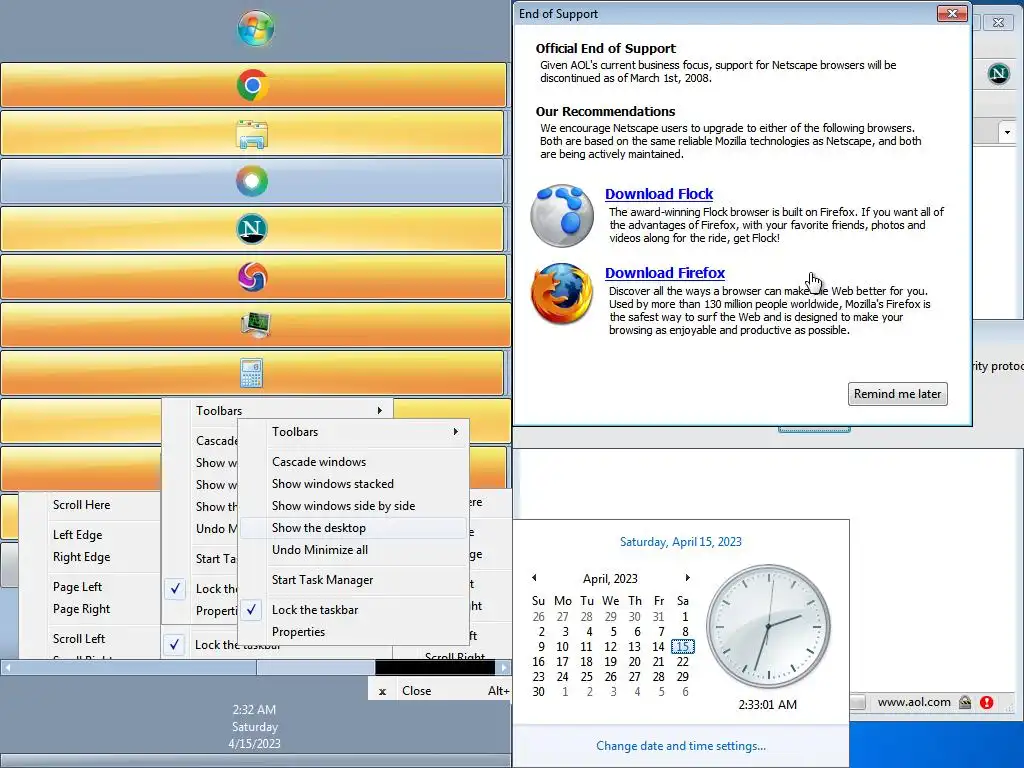Screen dimensions: 1024x768
Task: Expand Toolbars submenu arrow in front menu
Action: click(x=456, y=432)
